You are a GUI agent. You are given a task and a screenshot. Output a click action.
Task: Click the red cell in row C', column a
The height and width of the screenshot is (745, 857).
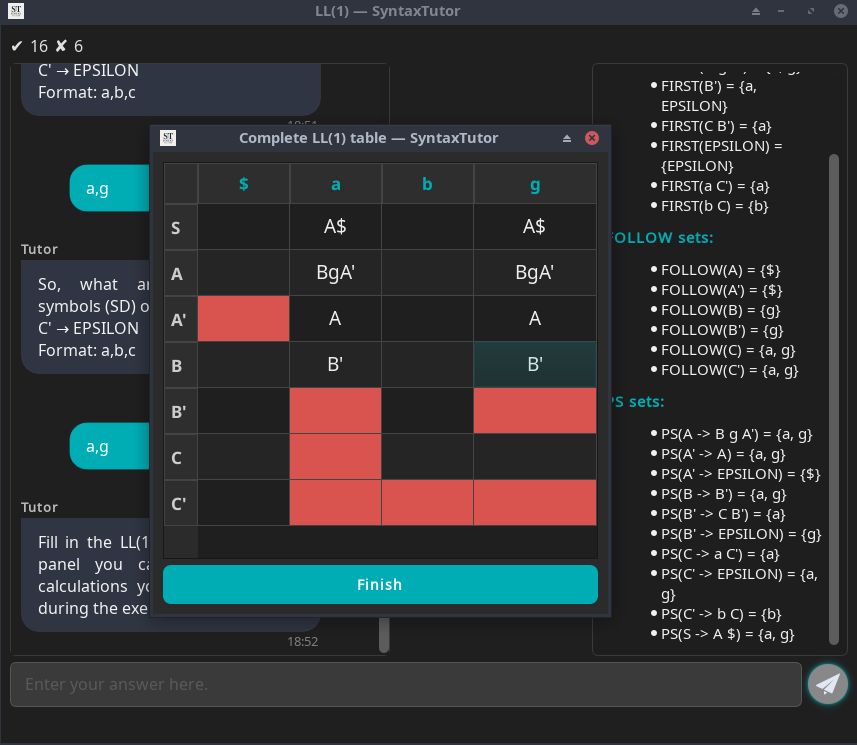point(336,502)
